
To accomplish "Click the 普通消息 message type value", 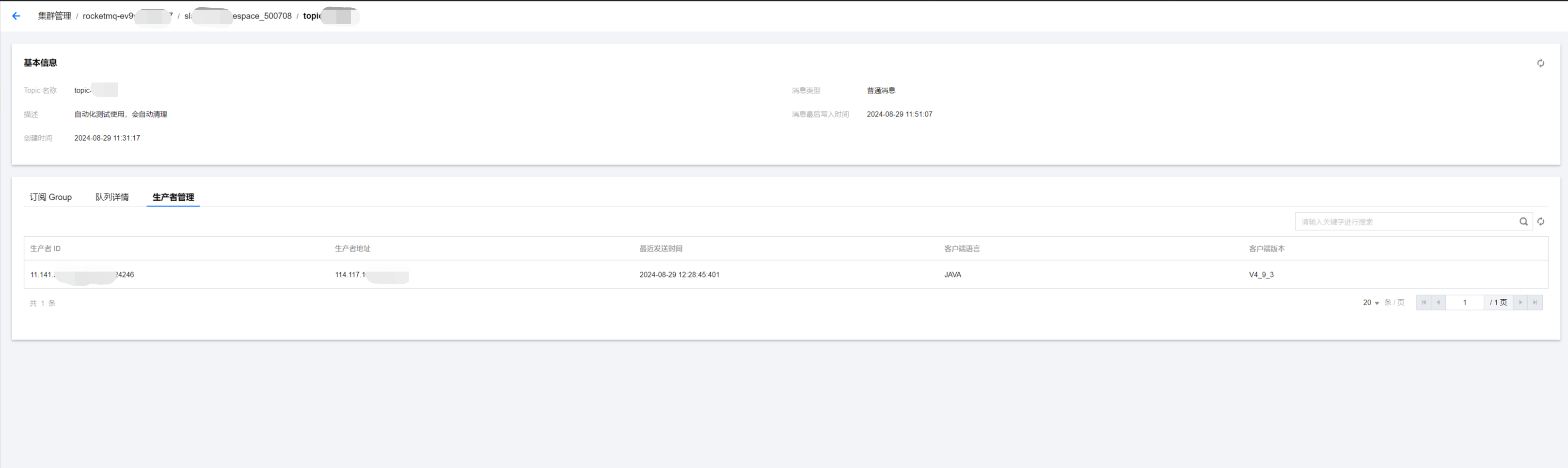I will [x=881, y=91].
